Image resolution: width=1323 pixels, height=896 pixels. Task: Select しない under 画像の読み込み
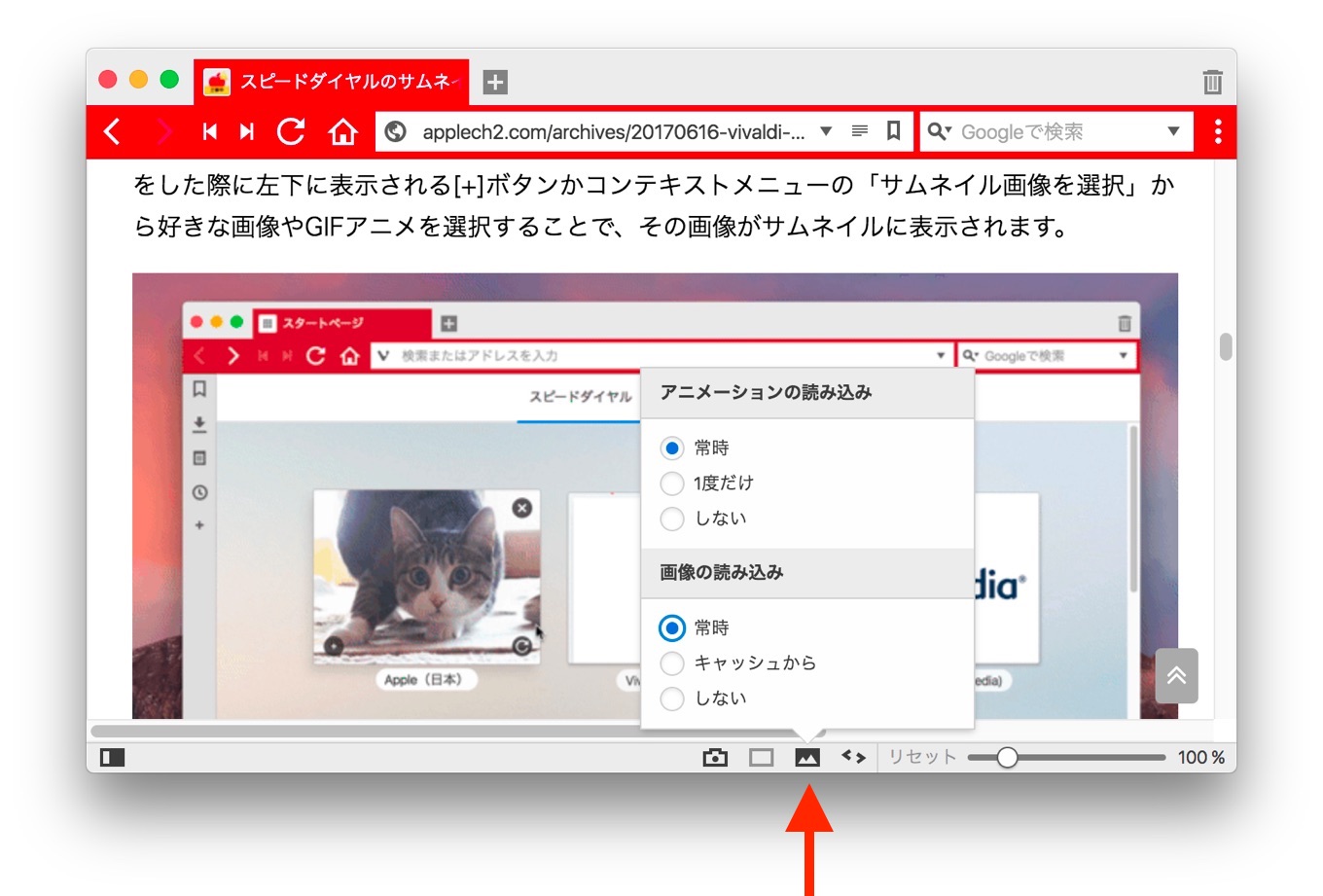pyautogui.click(x=672, y=699)
